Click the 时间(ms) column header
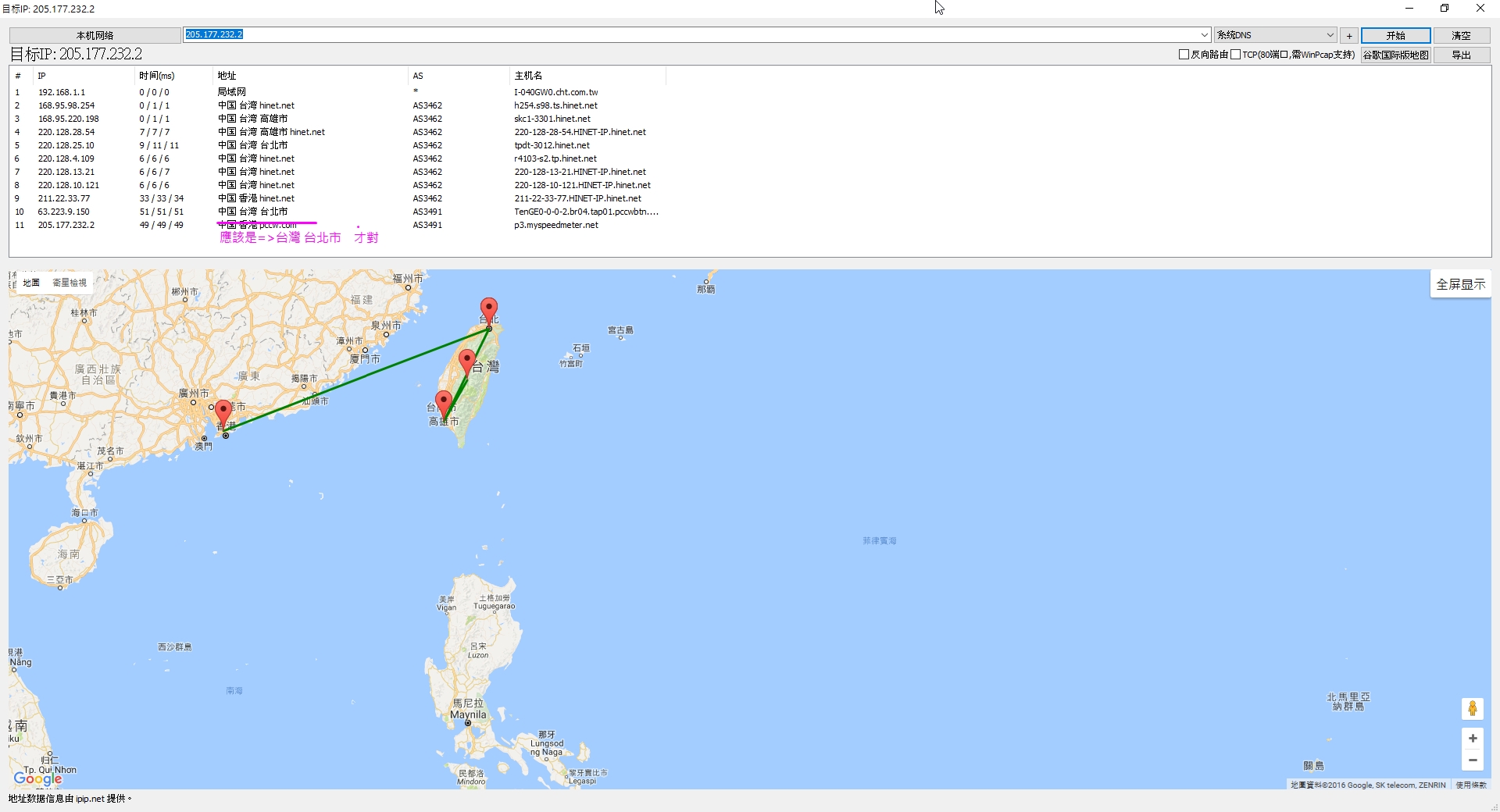 [173, 76]
